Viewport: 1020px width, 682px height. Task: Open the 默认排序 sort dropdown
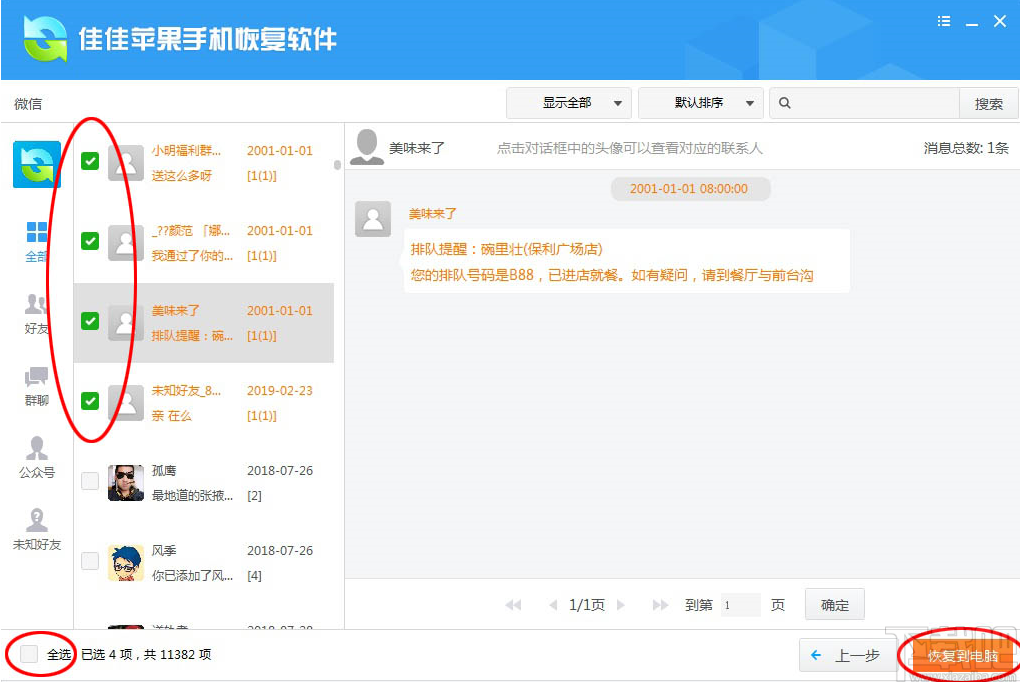[x=701, y=103]
